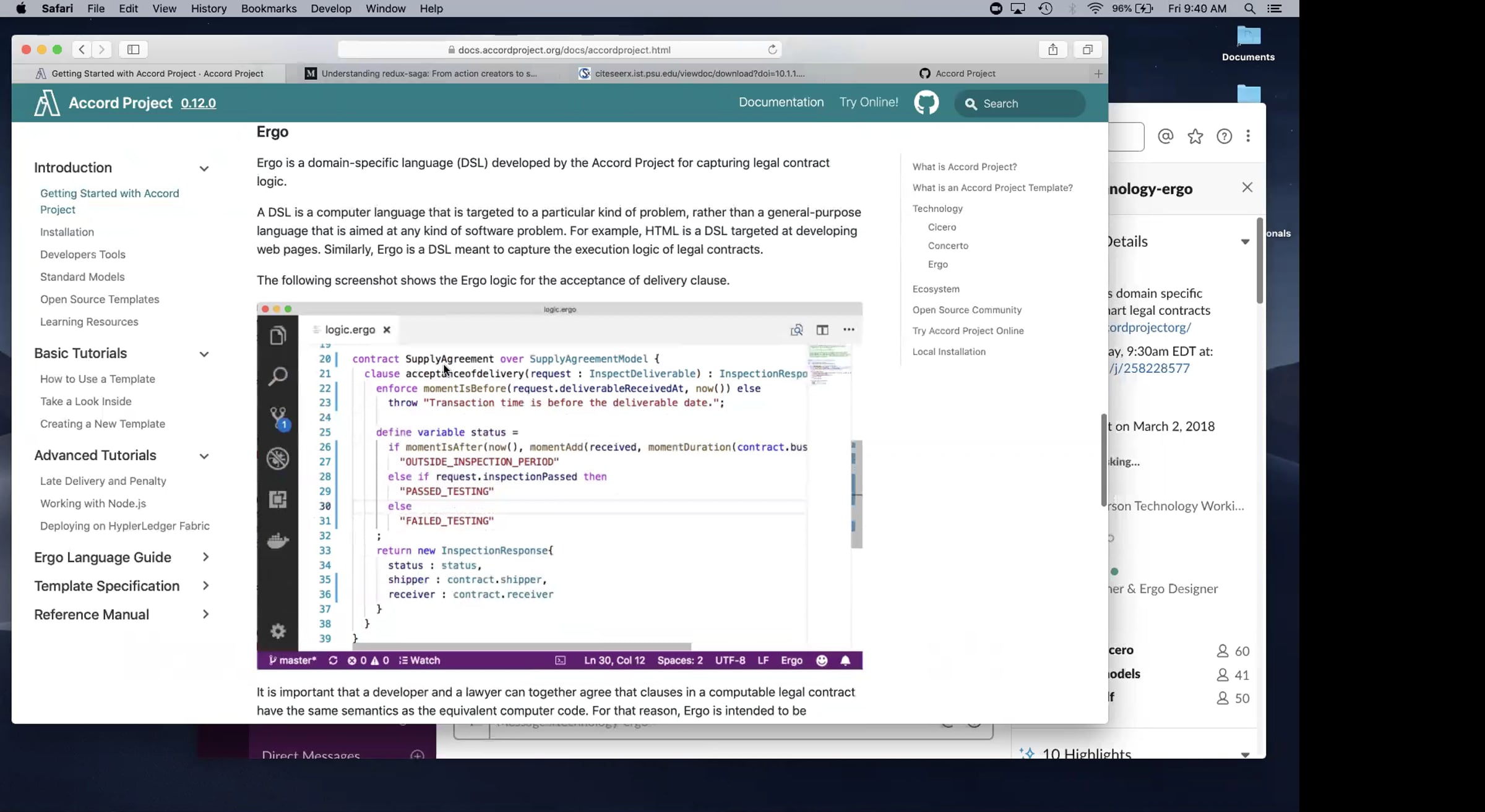Click the Accord Project logo icon
The width and height of the screenshot is (1485, 812).
click(x=46, y=103)
